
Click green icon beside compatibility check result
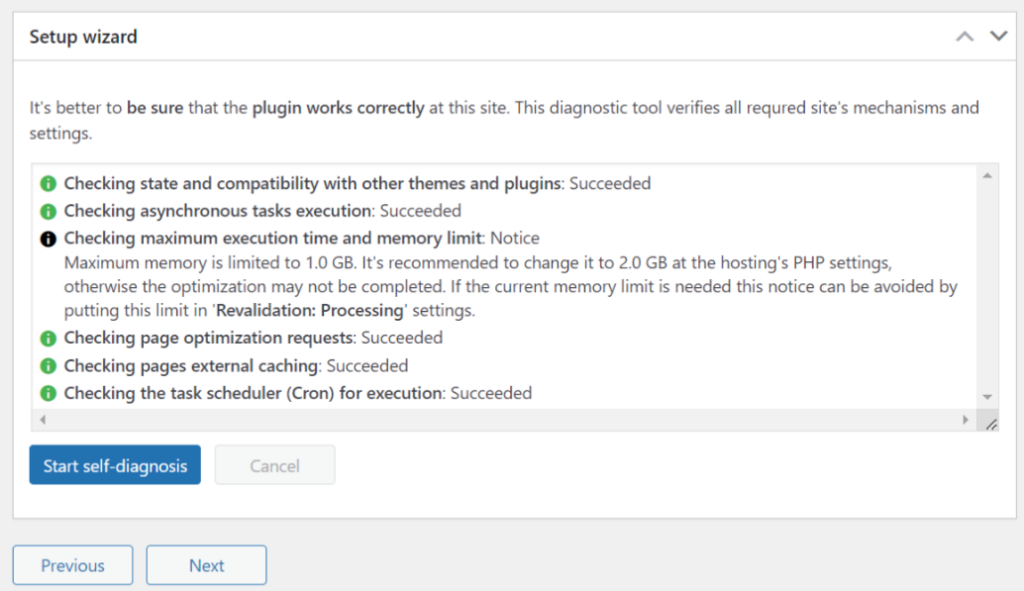pos(48,184)
